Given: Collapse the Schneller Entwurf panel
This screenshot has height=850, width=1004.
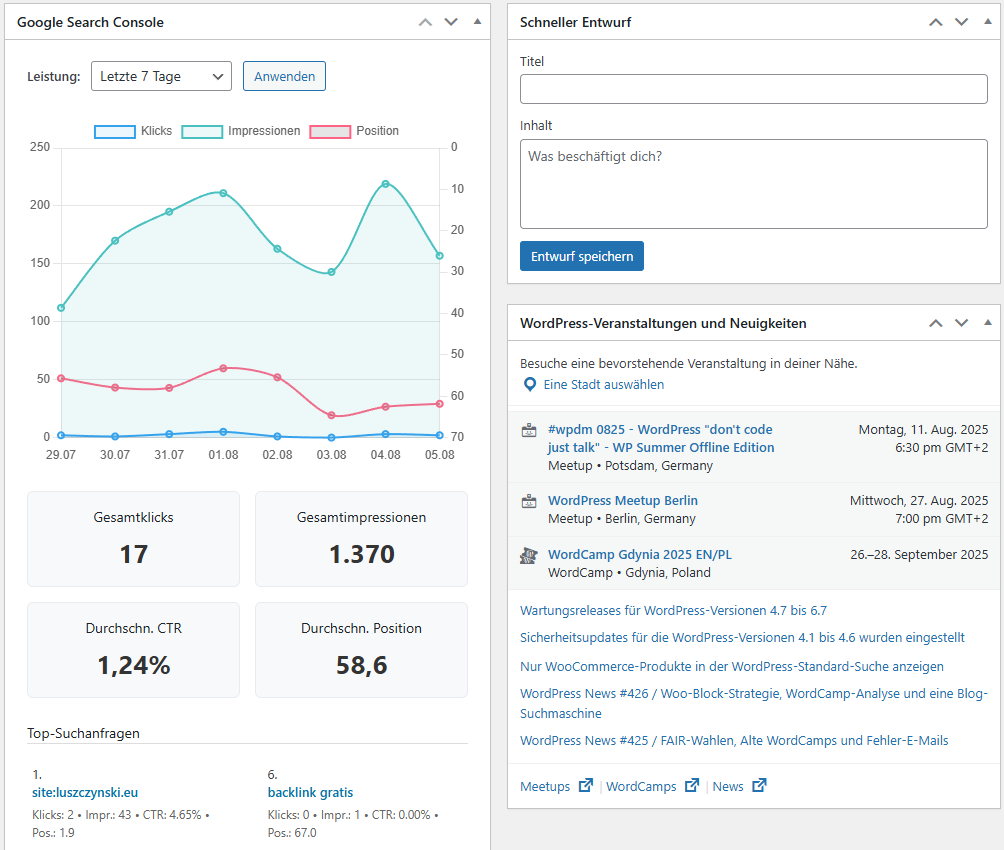Looking at the screenshot, I should 987,22.
